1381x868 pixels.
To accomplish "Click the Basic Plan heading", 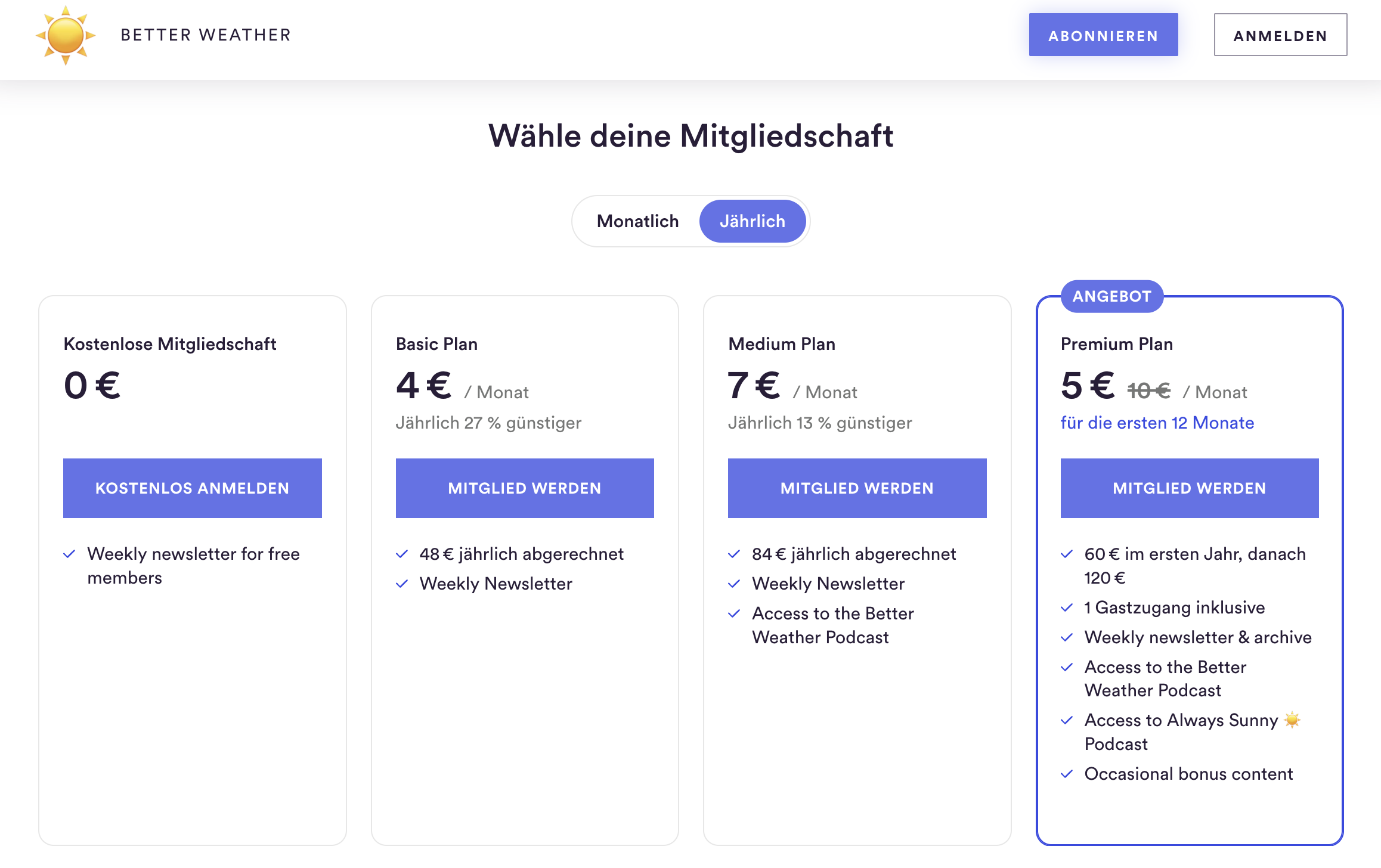I will coord(436,344).
